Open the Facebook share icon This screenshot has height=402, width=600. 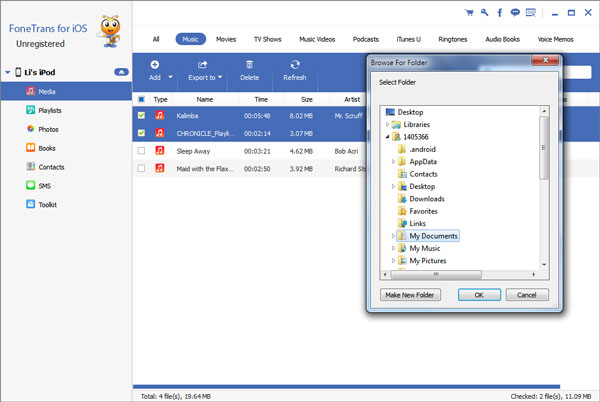pos(500,13)
